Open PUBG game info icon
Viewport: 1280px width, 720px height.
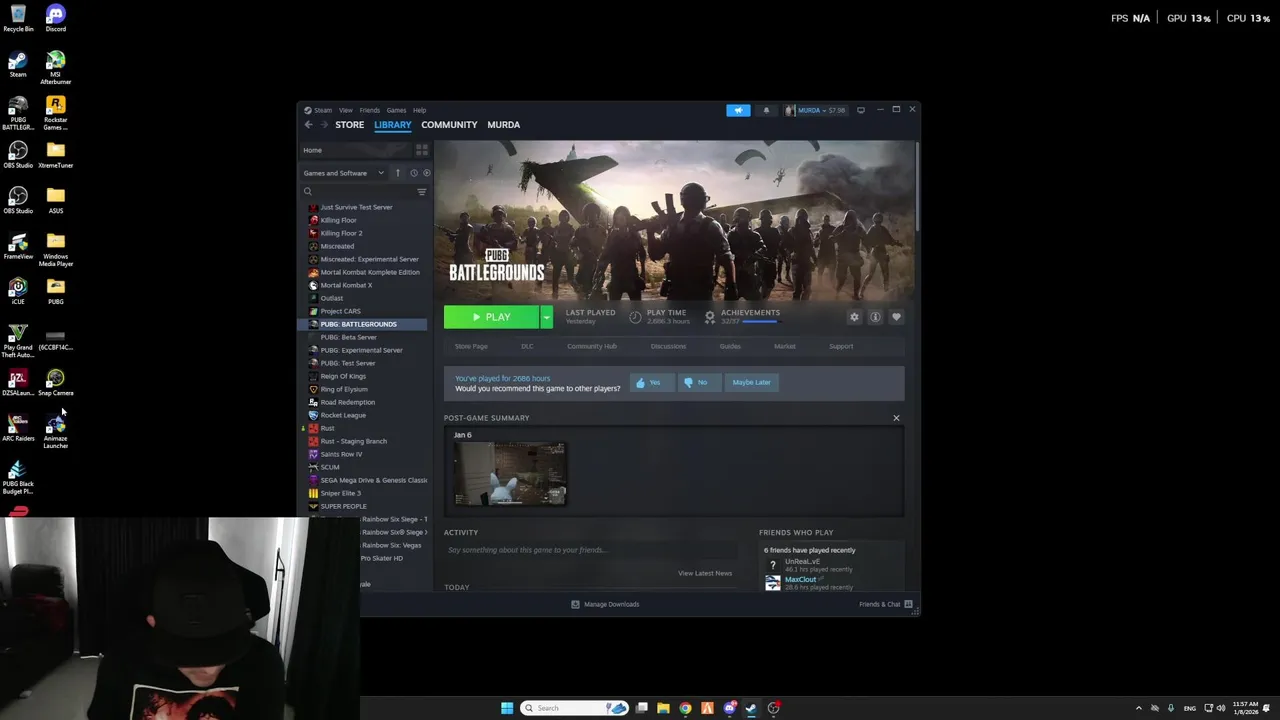click(x=875, y=317)
